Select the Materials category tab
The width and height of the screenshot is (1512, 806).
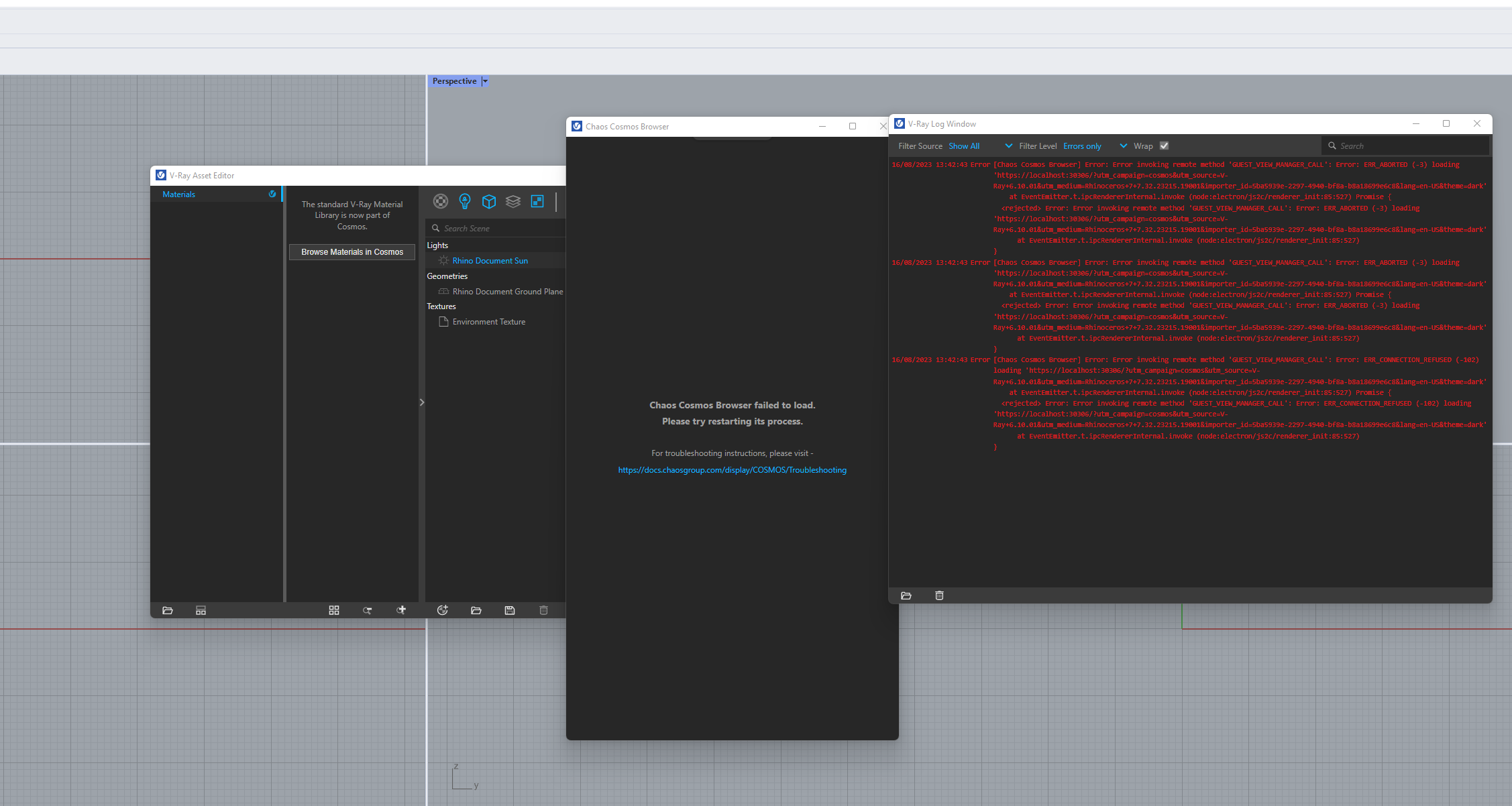(217, 194)
